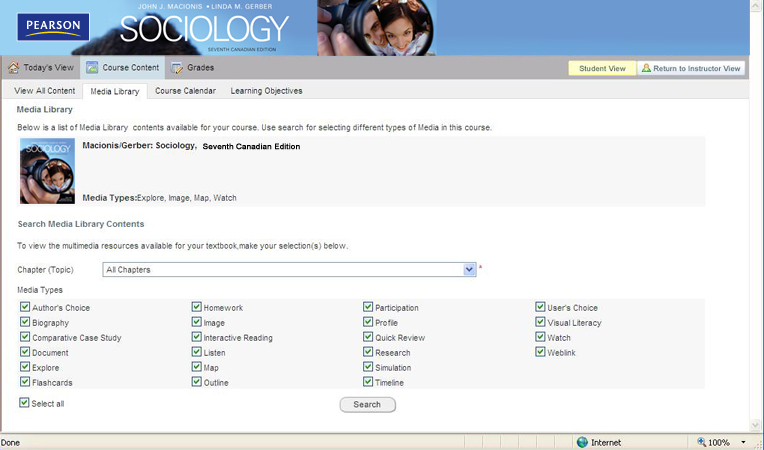Toggle the Map checkbox
This screenshot has height=450, width=764.
[196, 367]
